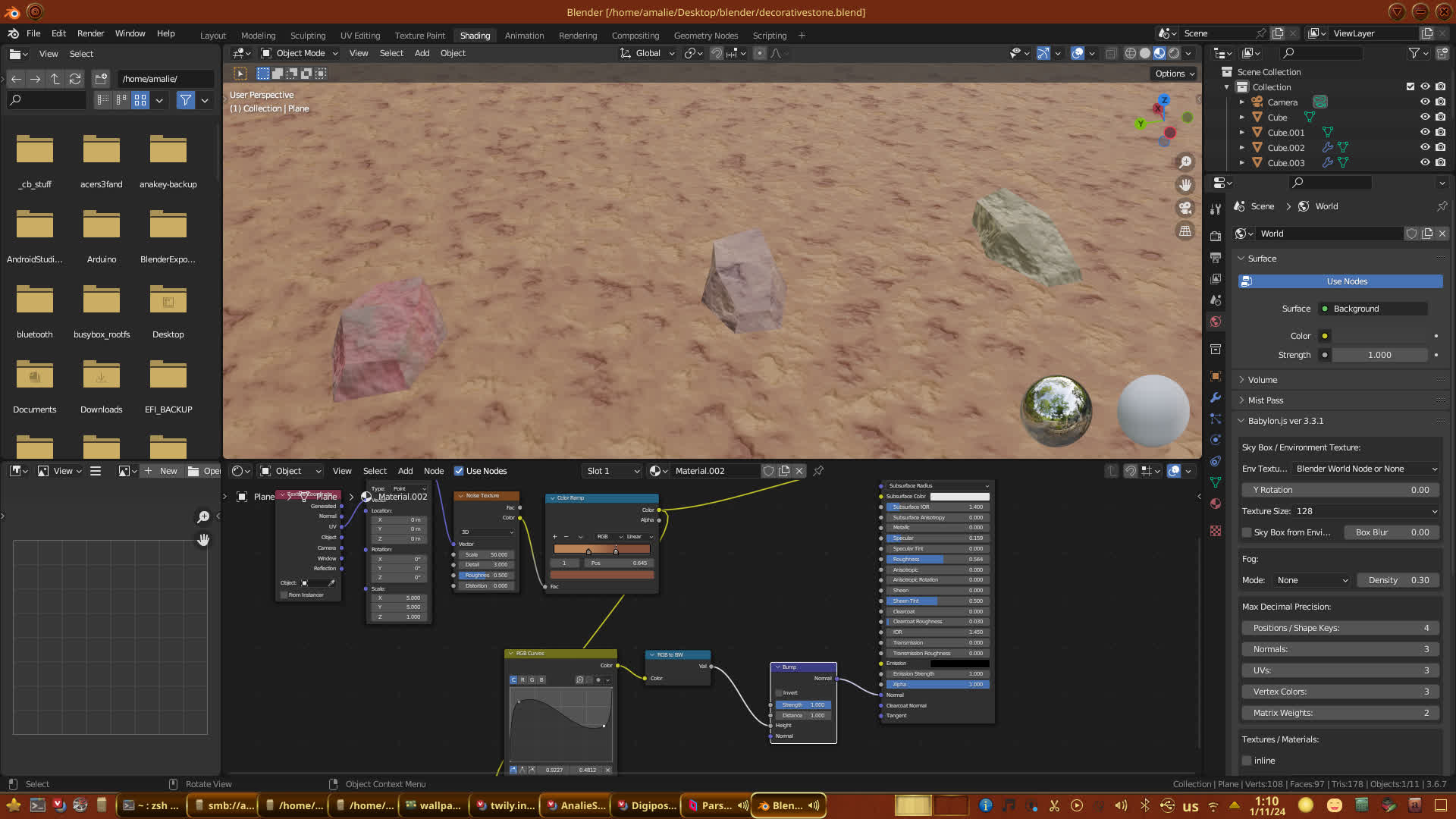Click the file browser refresh icon
The height and width of the screenshot is (819, 1456).
coord(74,79)
